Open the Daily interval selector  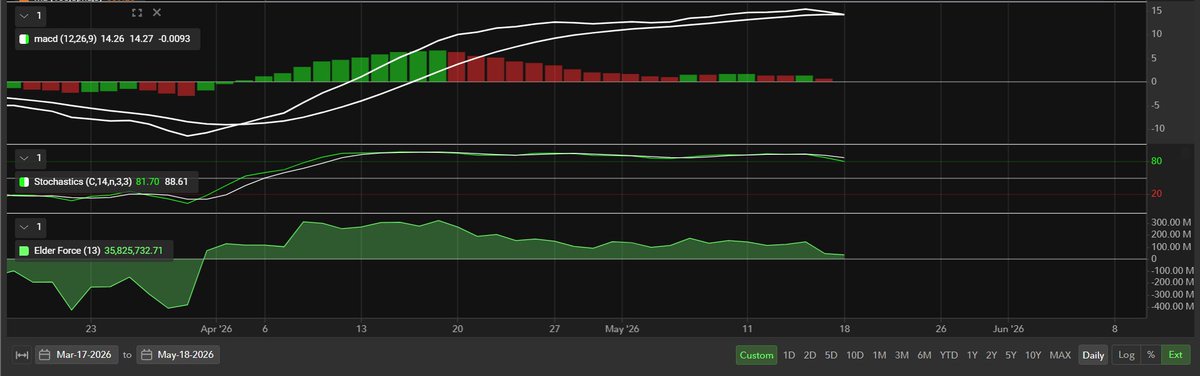click(1093, 355)
